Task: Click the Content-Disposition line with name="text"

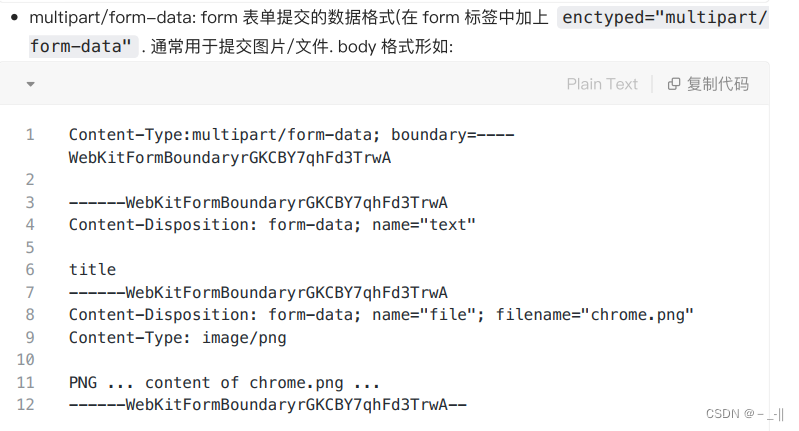Action: 272,224
